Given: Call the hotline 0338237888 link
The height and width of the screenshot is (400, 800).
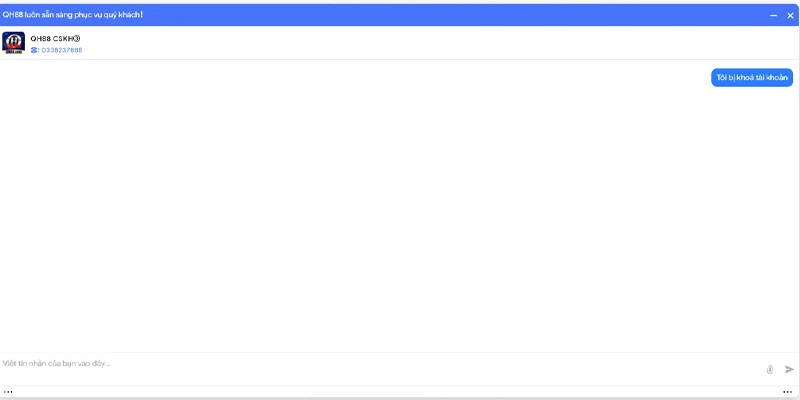Looking at the screenshot, I should (62, 50).
